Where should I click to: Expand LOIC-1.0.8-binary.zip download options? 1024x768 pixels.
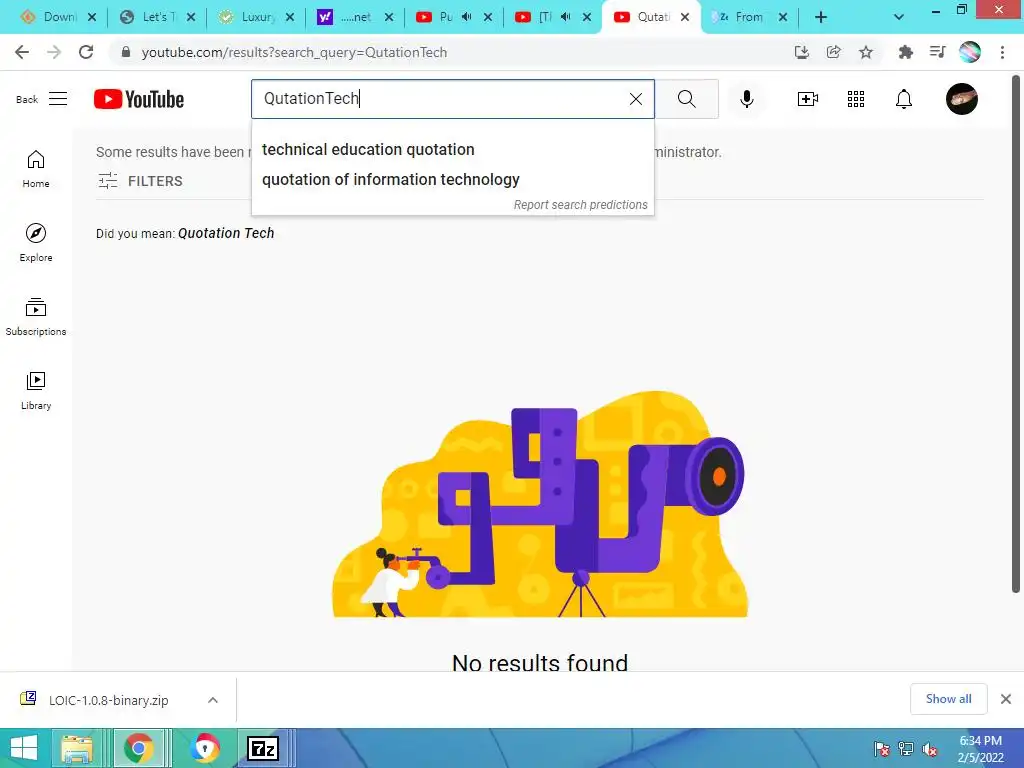213,699
